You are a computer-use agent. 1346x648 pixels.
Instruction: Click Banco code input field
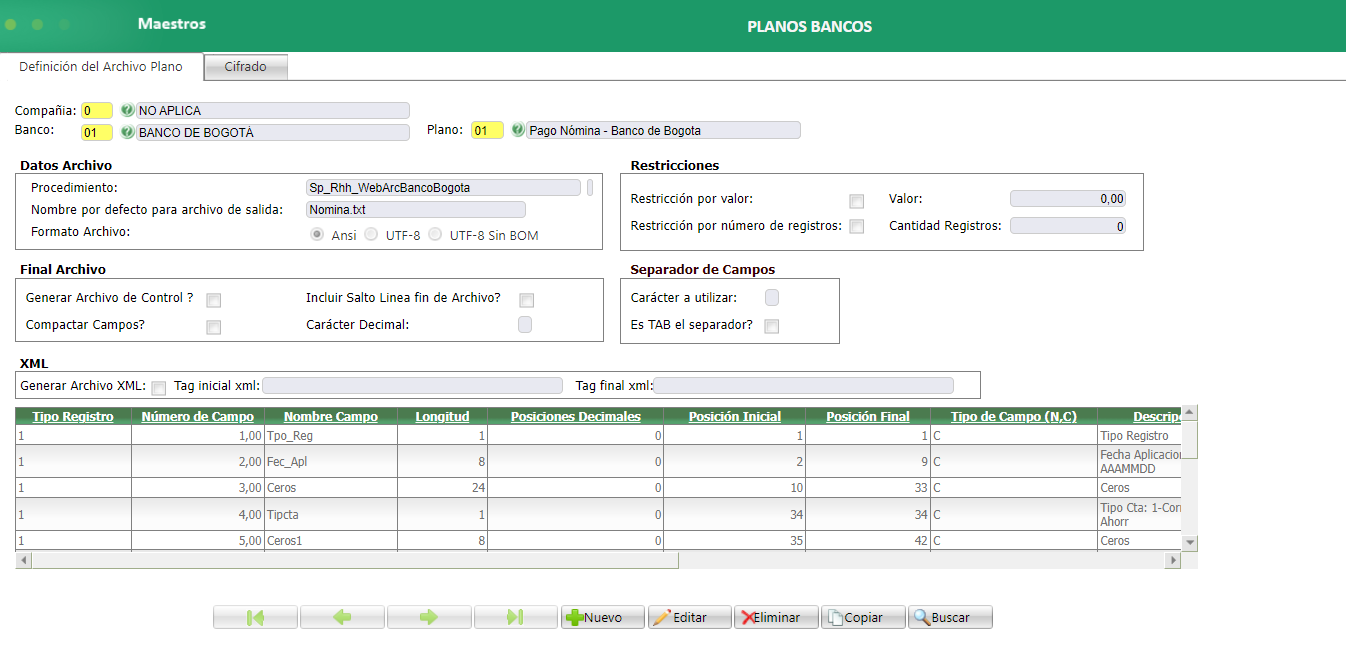click(97, 132)
